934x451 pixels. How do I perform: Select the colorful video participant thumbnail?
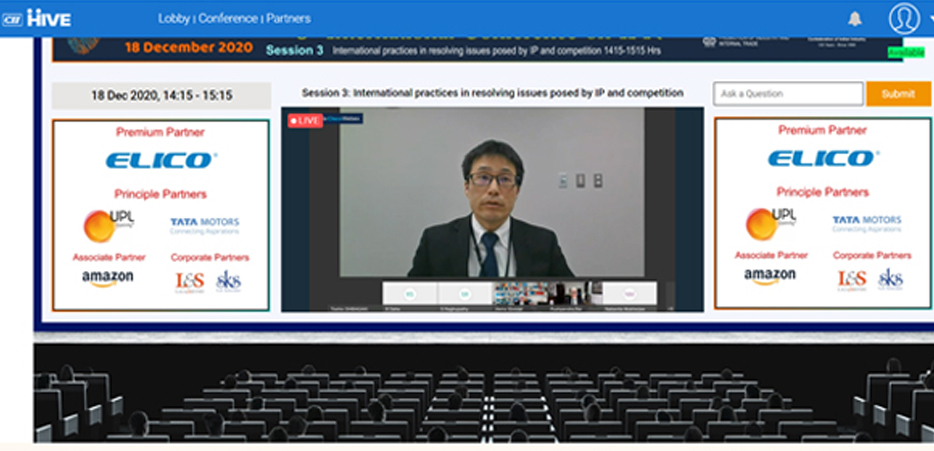point(521,294)
